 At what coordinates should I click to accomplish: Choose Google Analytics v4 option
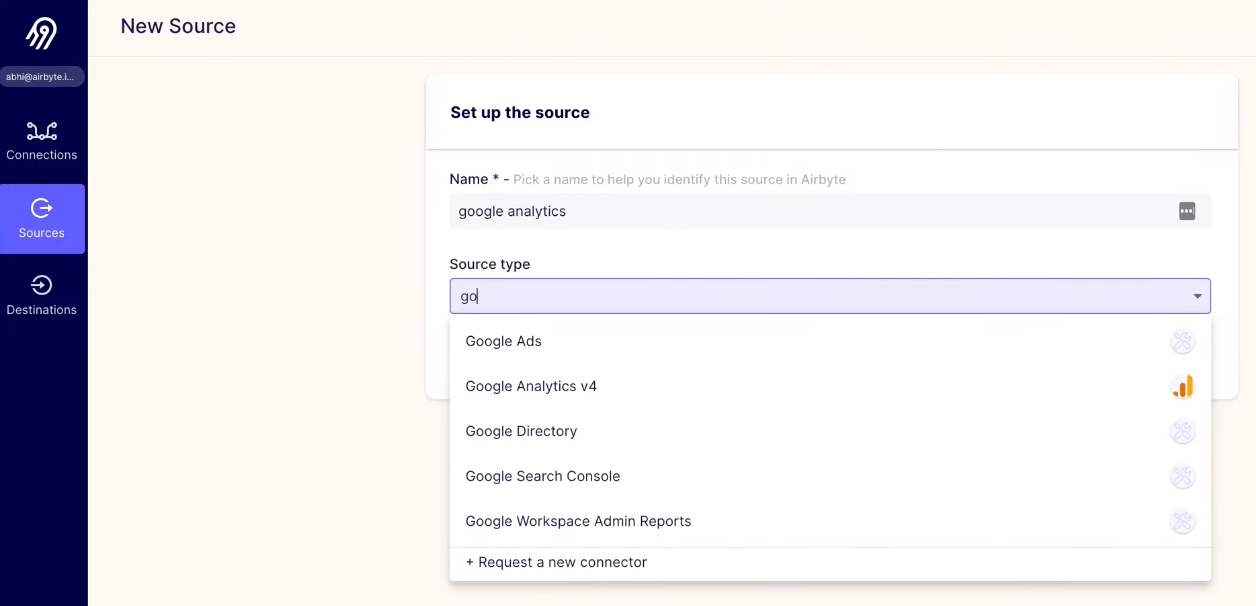531,386
